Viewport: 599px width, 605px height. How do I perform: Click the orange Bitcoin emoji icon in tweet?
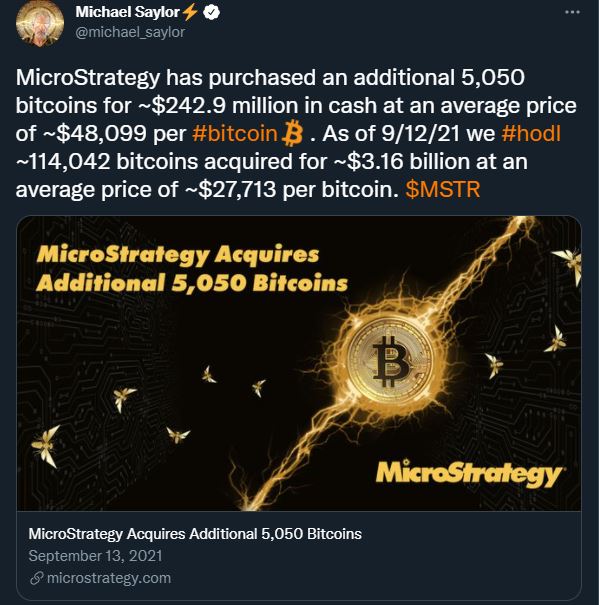(x=292, y=134)
